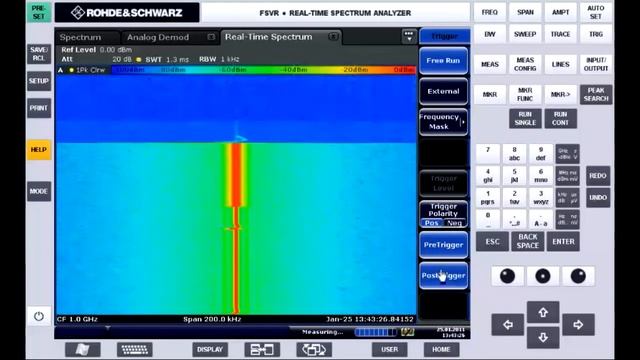Viewport: 640px width, 360px height.
Task: Click the Ref Level 0.00 dBm field
Action: 96,50
